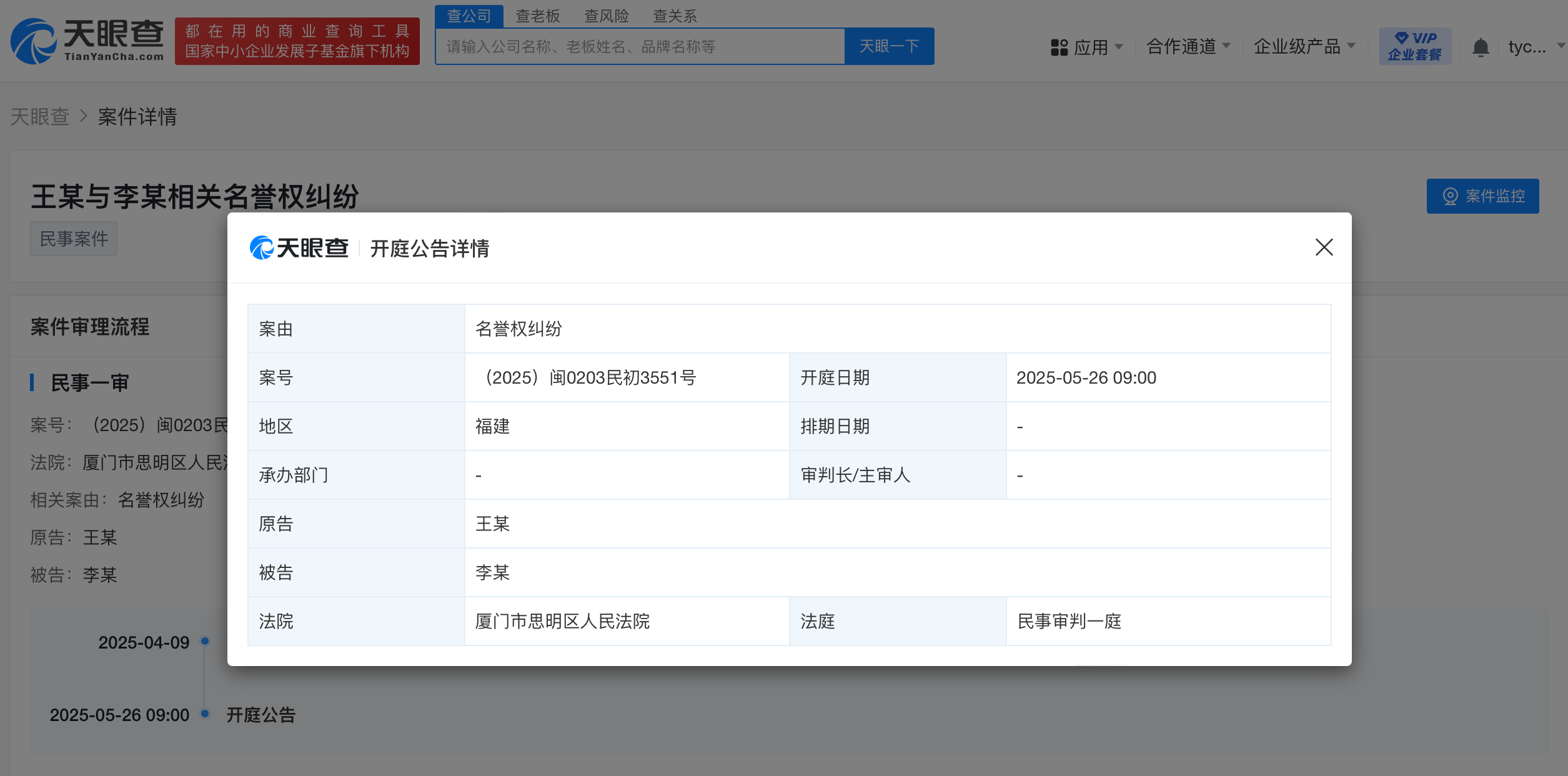Click the 天眼查 breadcrumb link
This screenshot has height=776, width=1568.
tap(40, 117)
